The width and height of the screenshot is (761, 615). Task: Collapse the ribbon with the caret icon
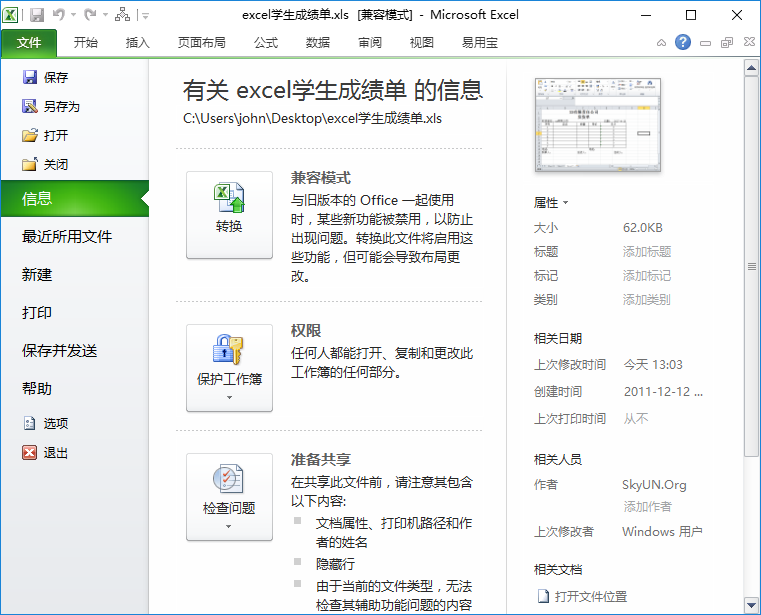coord(661,43)
